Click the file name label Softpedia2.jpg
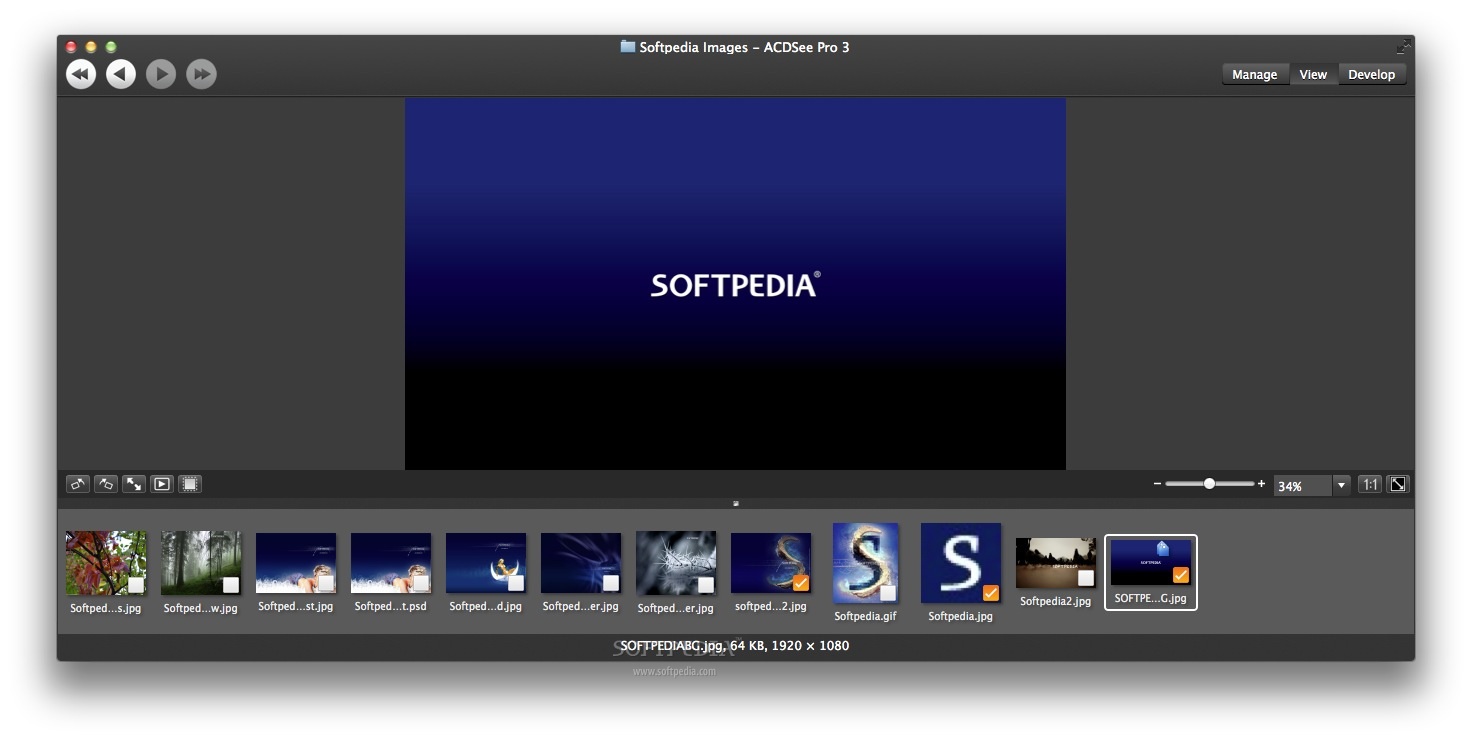Viewport: 1472px width, 740px height. point(1056,601)
